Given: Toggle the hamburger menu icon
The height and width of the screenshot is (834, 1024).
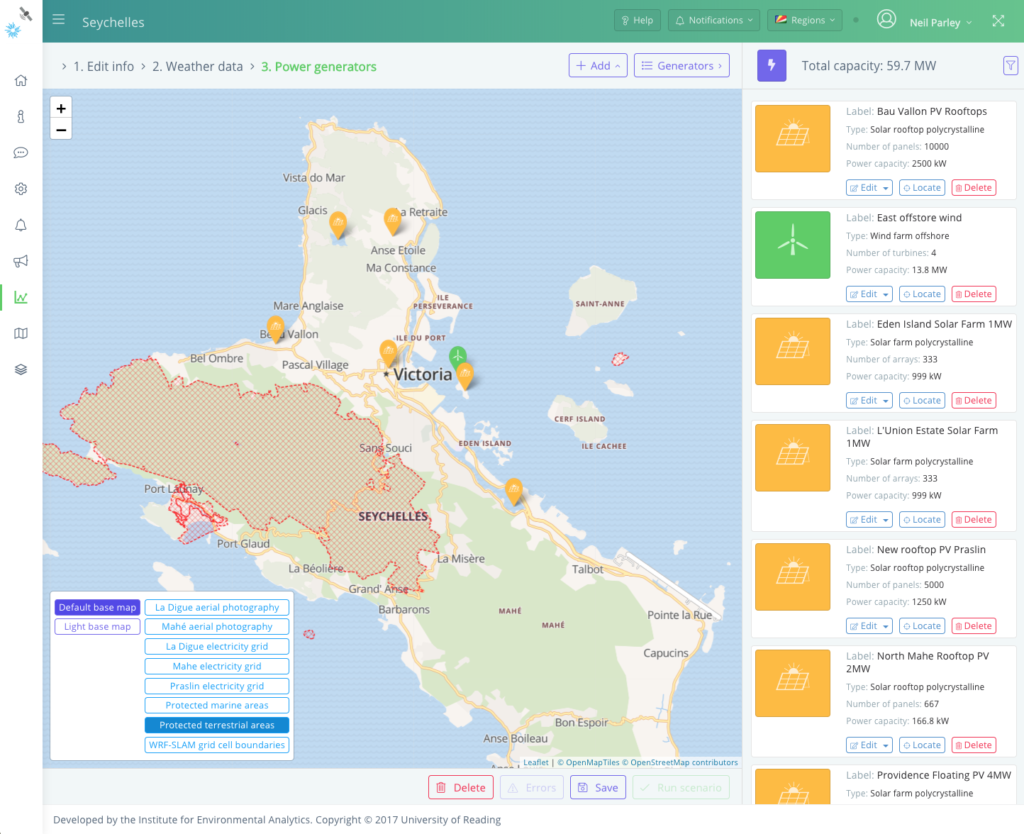Looking at the screenshot, I should point(59,21).
